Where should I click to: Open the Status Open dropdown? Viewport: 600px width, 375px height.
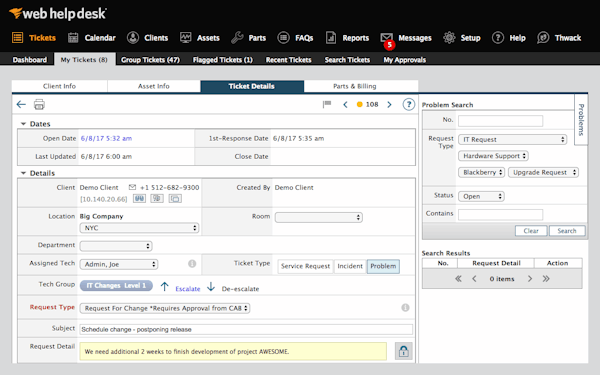click(x=481, y=196)
